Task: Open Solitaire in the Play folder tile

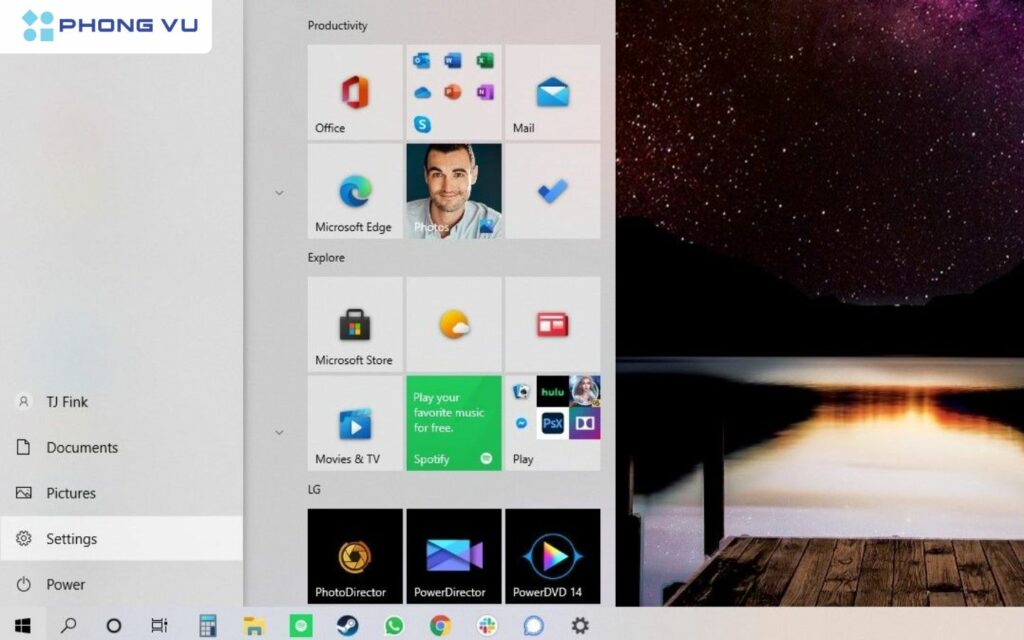Action: tap(521, 391)
